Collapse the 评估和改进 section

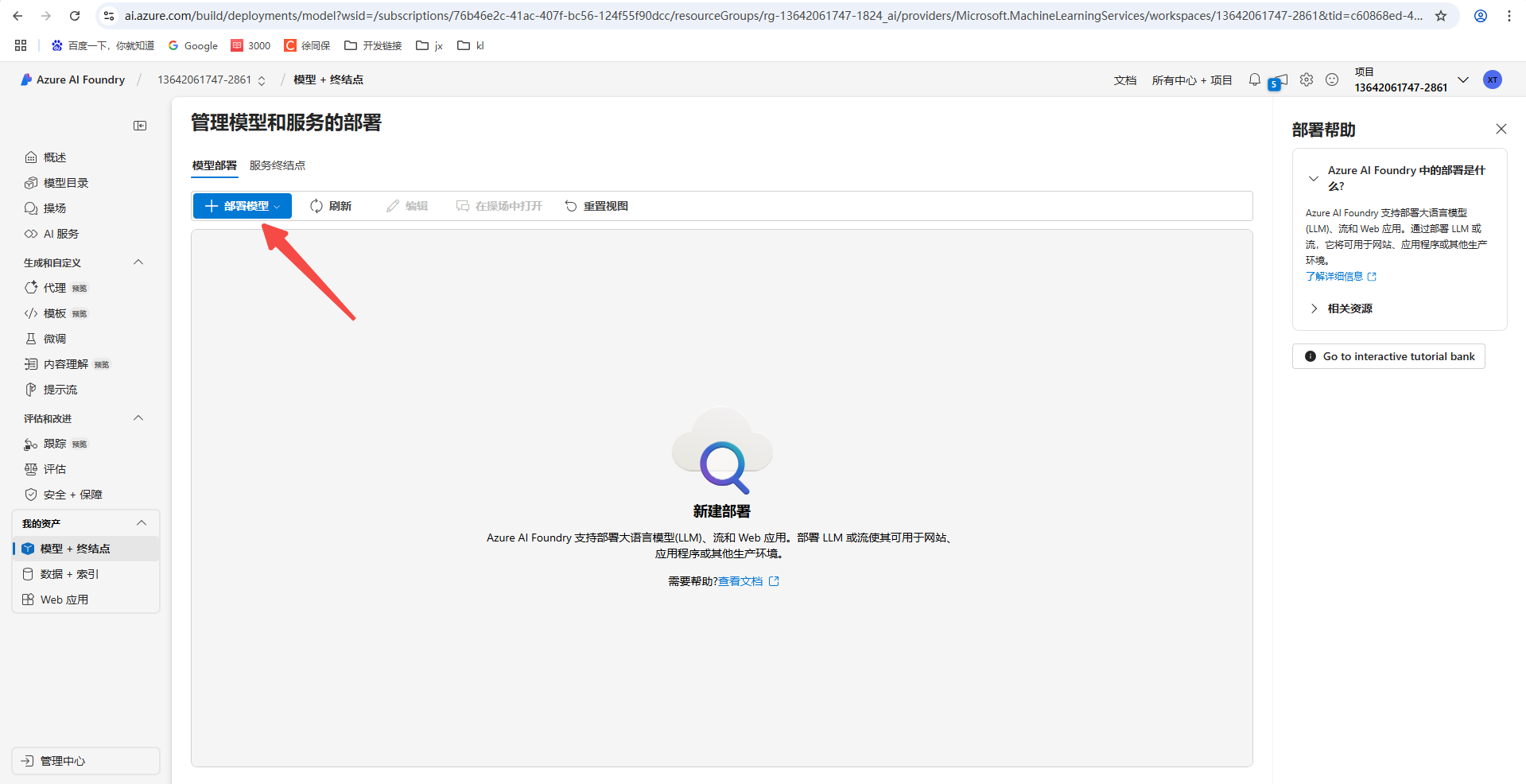click(138, 418)
